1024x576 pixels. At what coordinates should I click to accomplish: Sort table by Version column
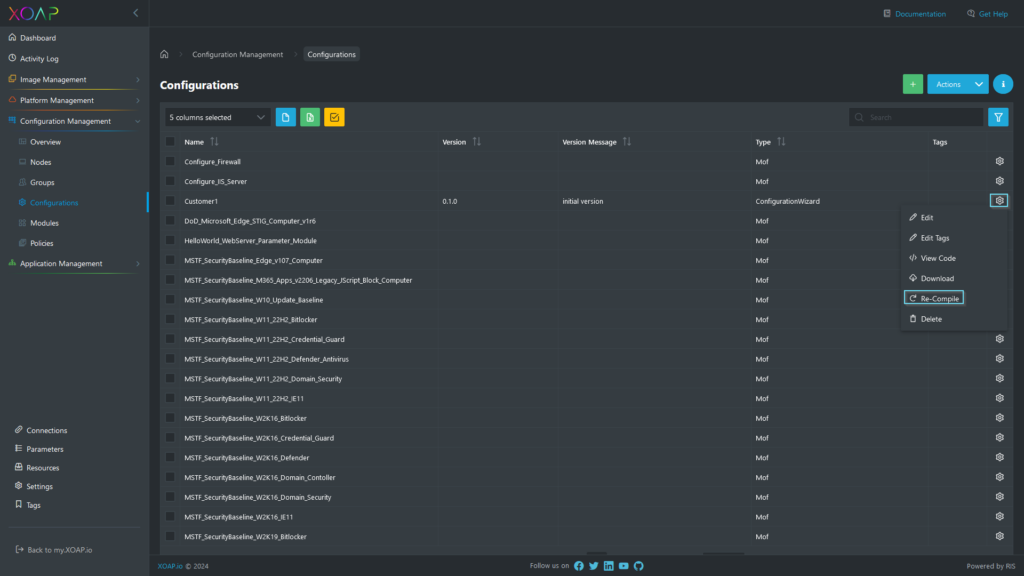click(477, 142)
